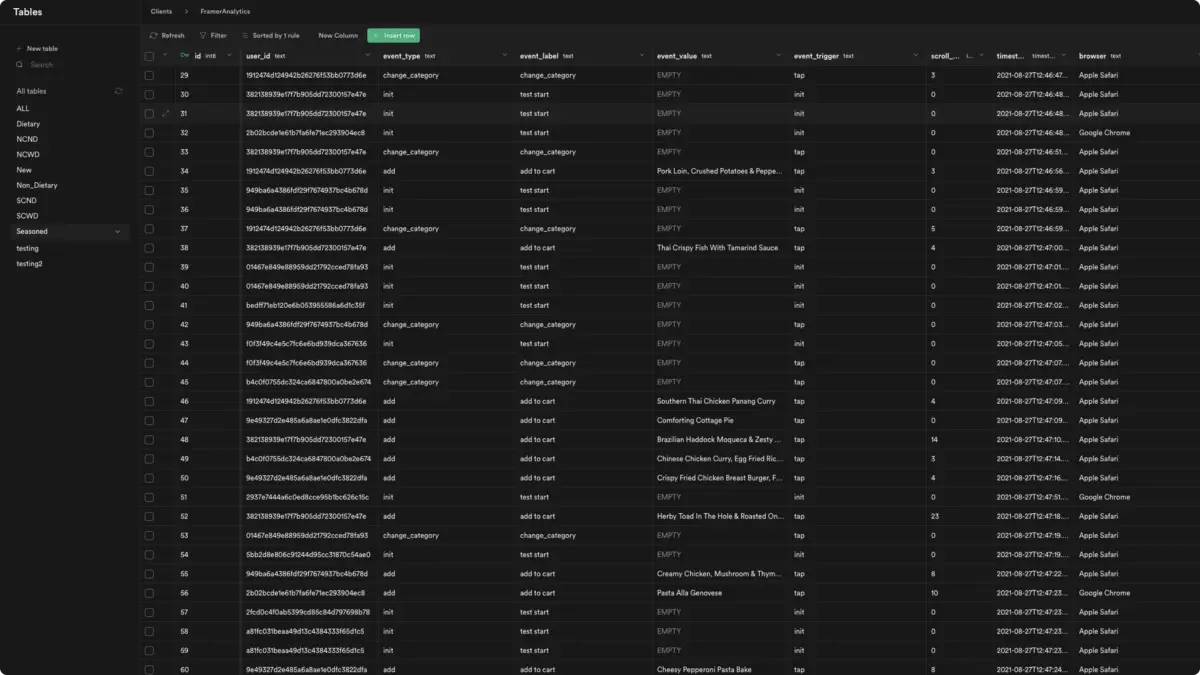Open the timestamp column header dropdown
Viewport: 1200px width, 675px height.
pos(1063,56)
